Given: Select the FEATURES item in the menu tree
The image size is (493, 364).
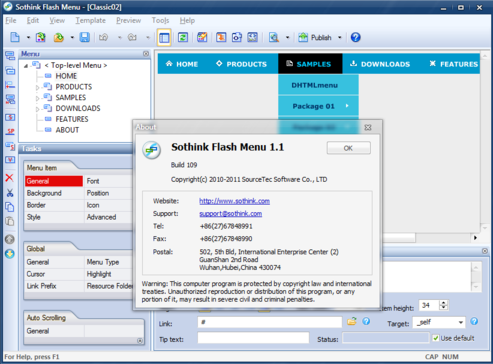Looking at the screenshot, I should 72,119.
